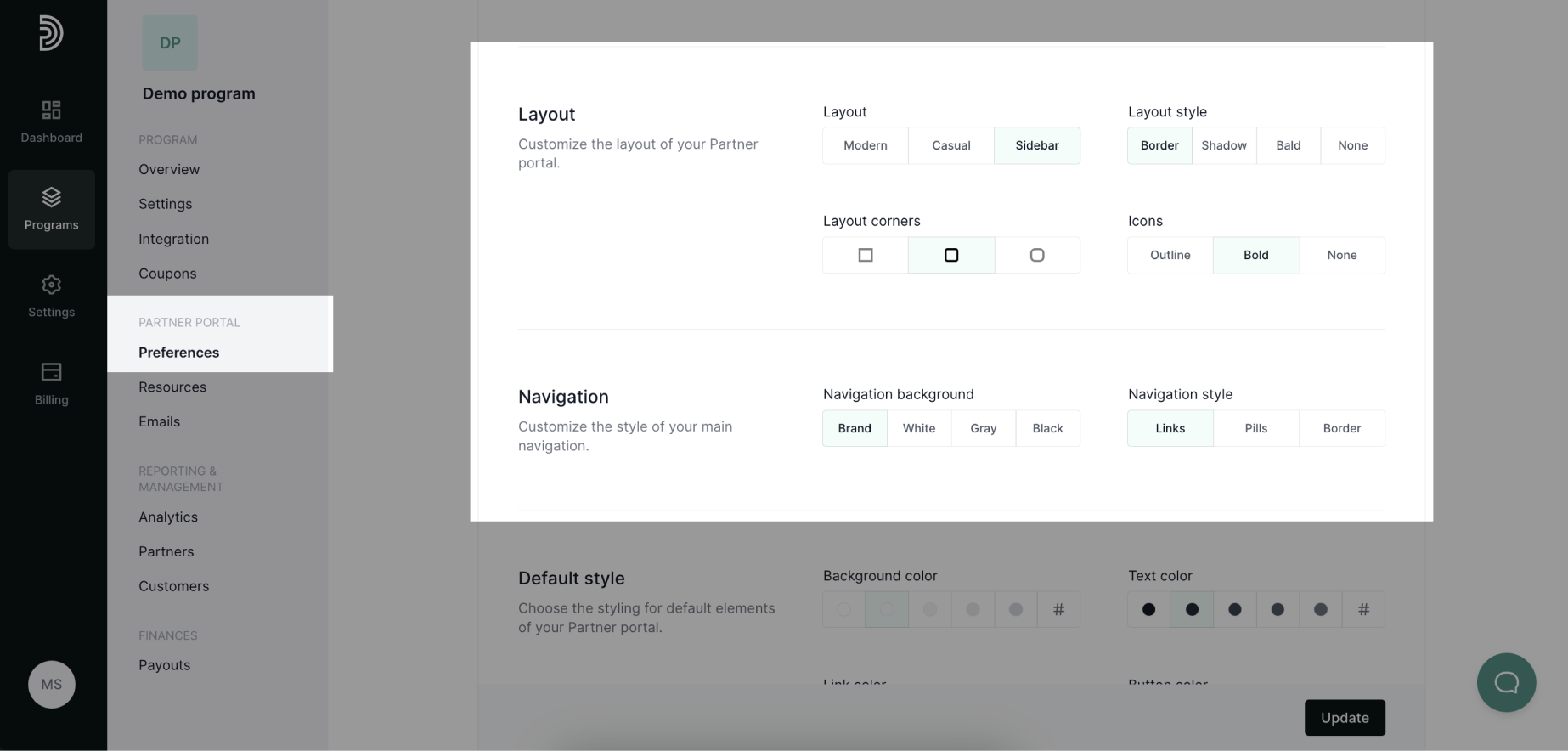Set icons to None

click(1342, 255)
